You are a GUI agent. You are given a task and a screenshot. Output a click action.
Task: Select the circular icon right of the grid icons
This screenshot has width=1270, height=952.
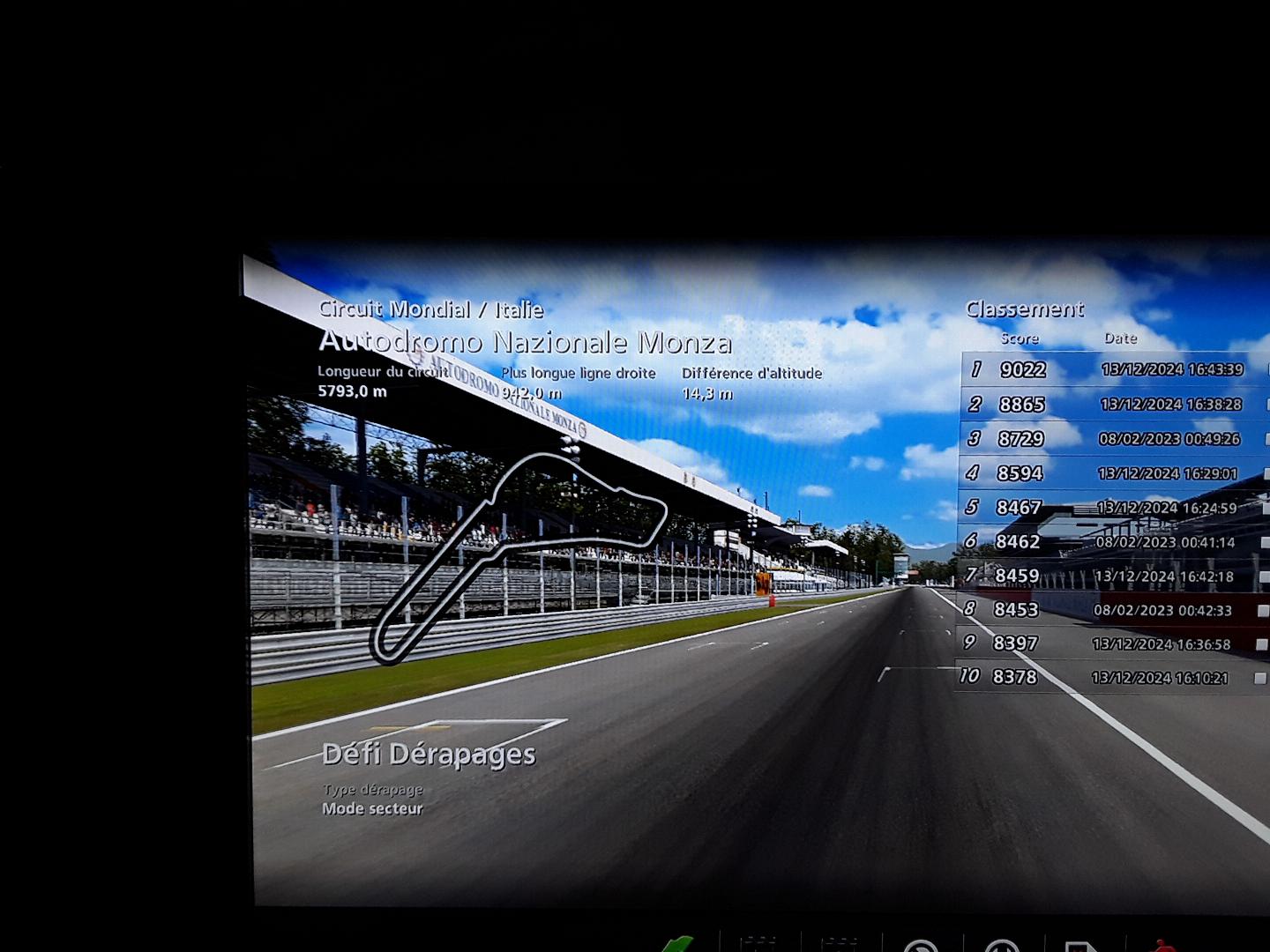pos(920,947)
